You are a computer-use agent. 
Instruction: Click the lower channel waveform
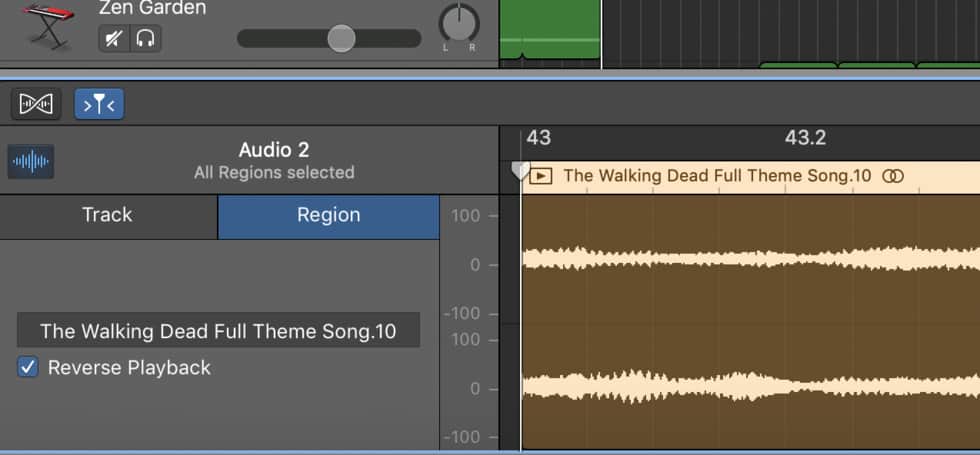[x=751, y=386]
